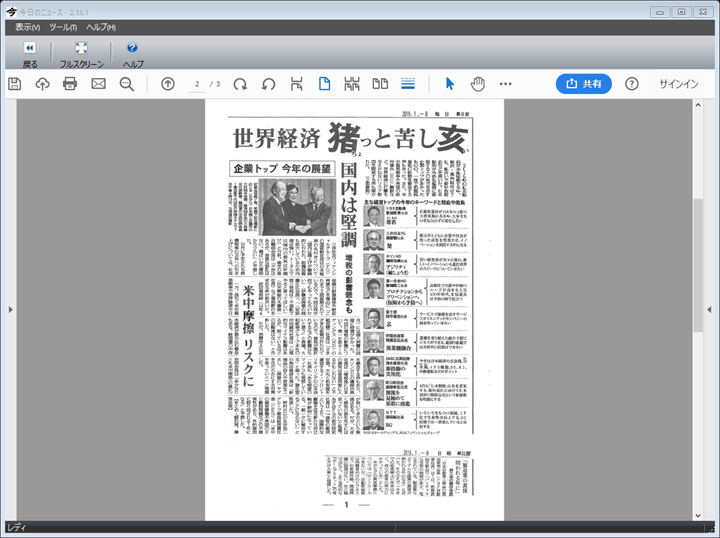Toggle single page view mode
The width and height of the screenshot is (720, 538).
point(324,84)
